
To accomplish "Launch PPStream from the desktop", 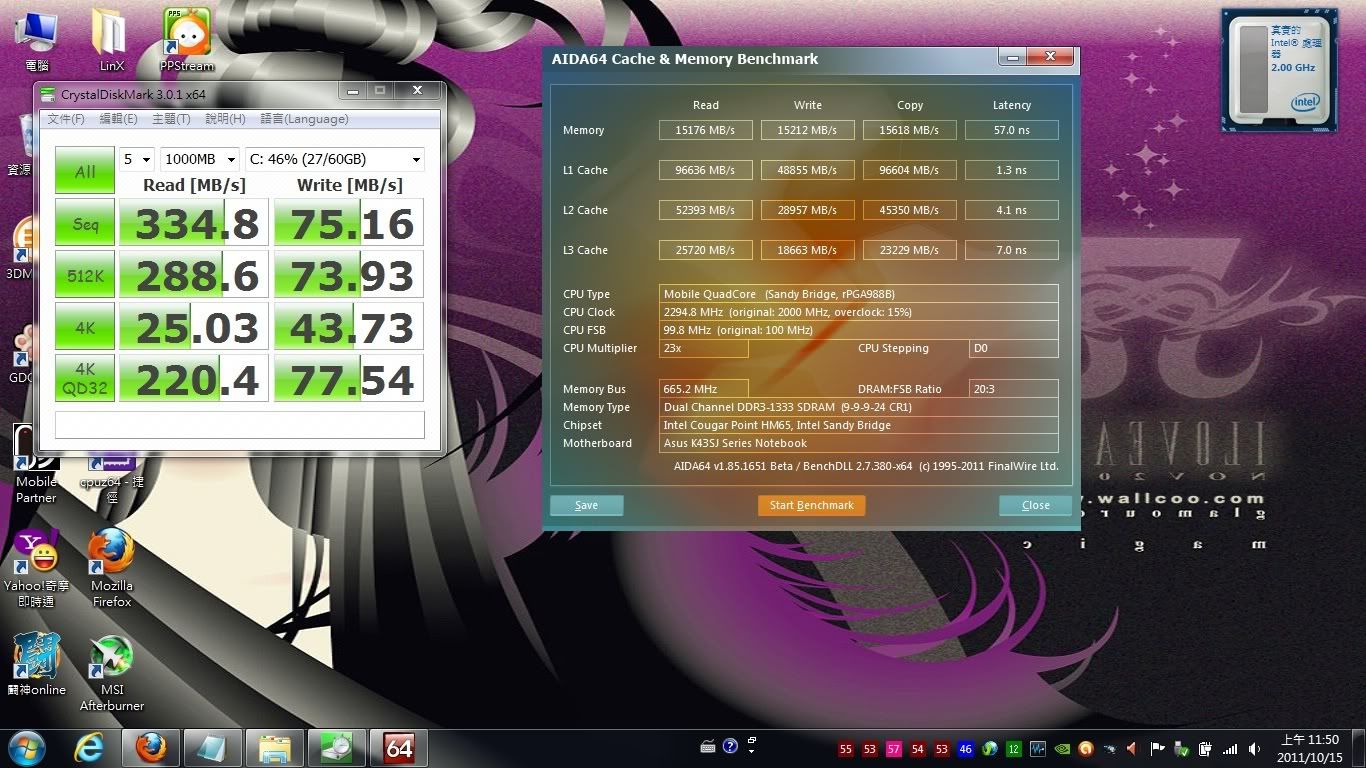I will [186, 40].
